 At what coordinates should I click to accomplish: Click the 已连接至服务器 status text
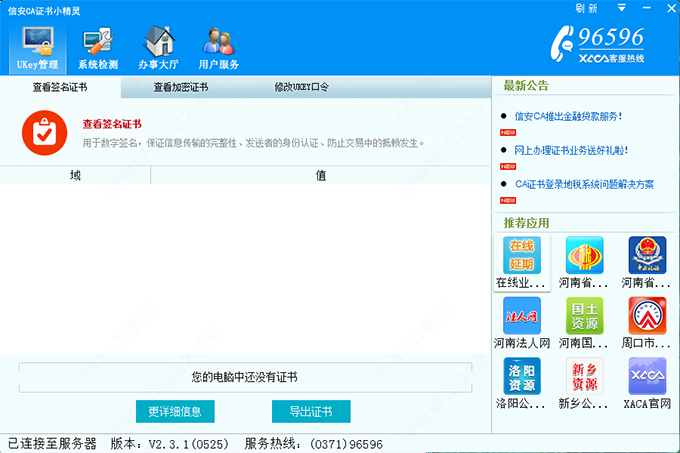click(52, 444)
